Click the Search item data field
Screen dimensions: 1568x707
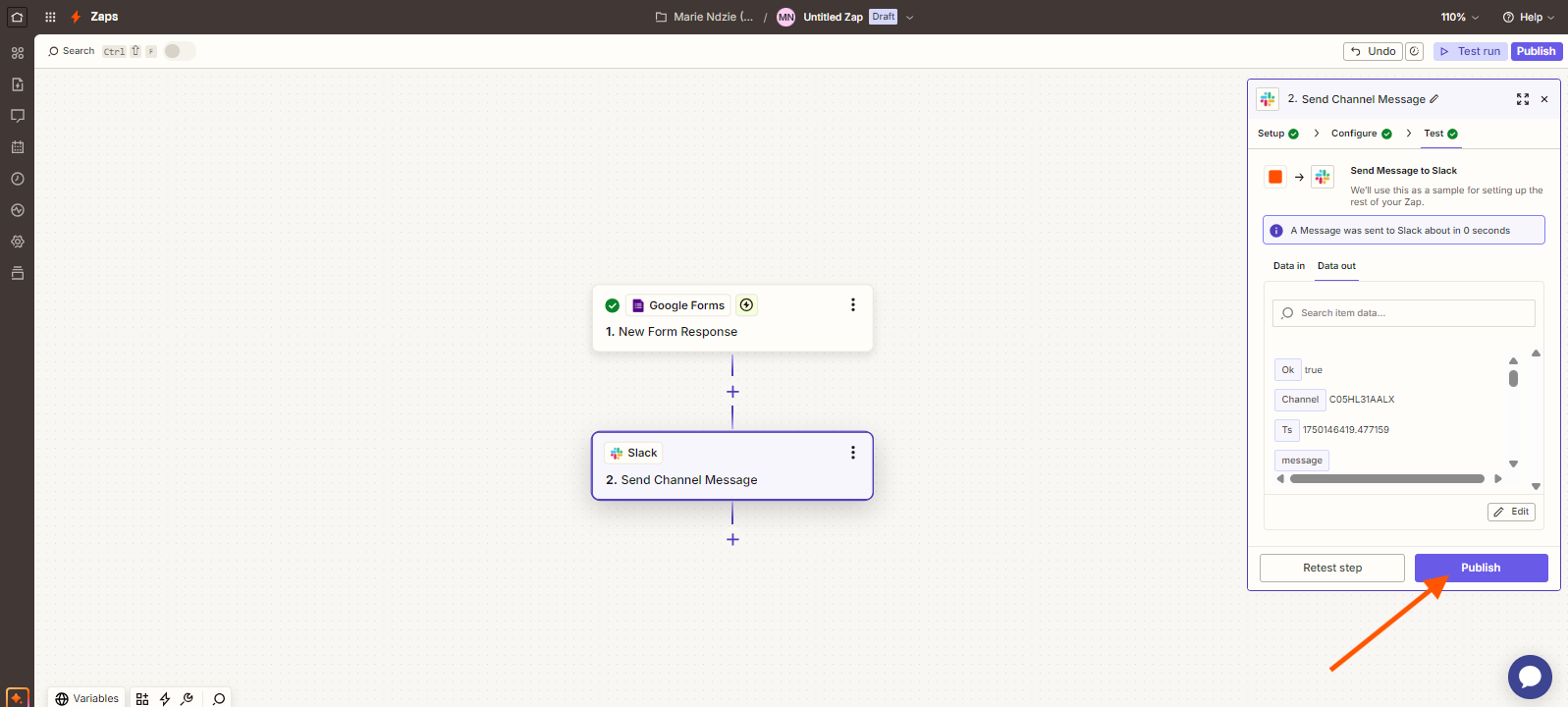[1403, 313]
